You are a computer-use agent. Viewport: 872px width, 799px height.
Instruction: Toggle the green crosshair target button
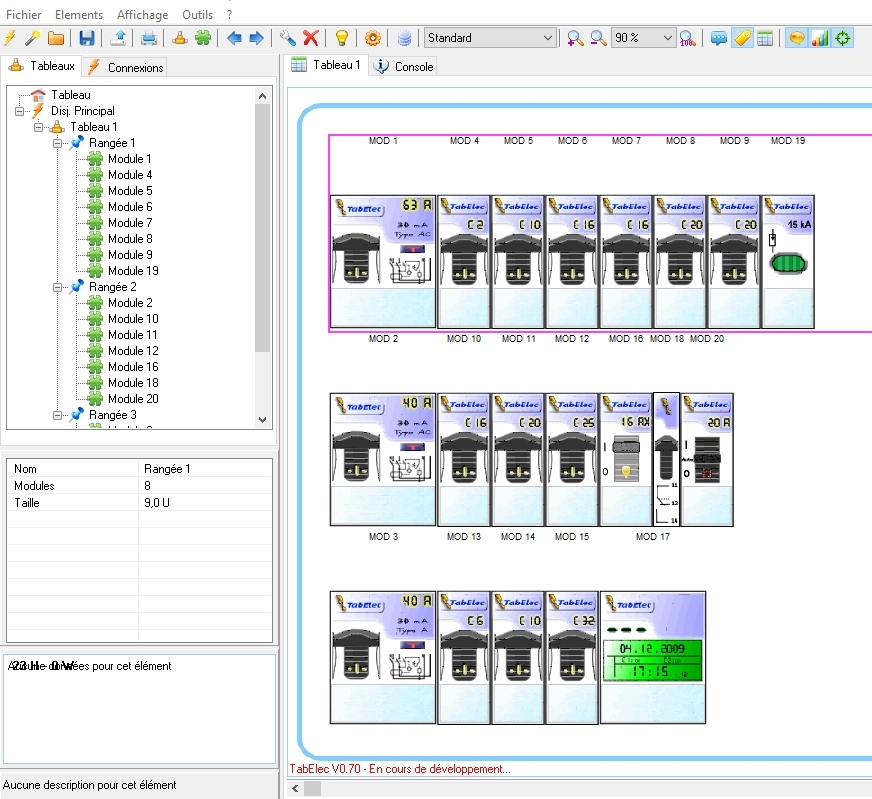[x=843, y=38]
